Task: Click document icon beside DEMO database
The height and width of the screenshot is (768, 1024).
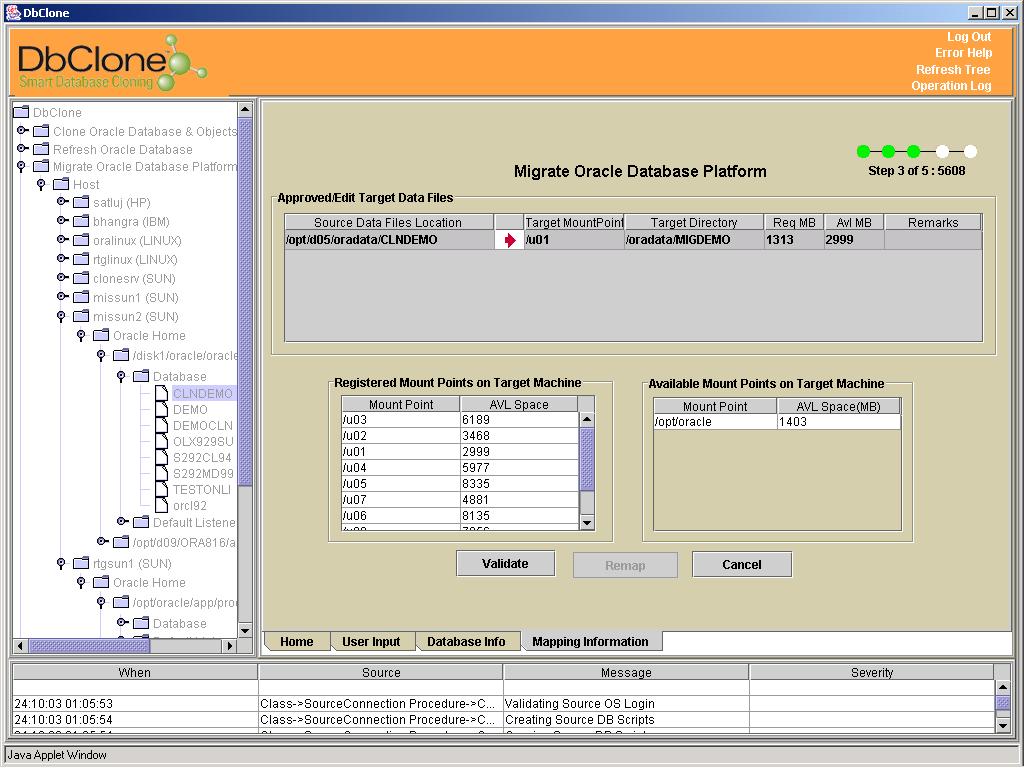Action: click(x=162, y=409)
